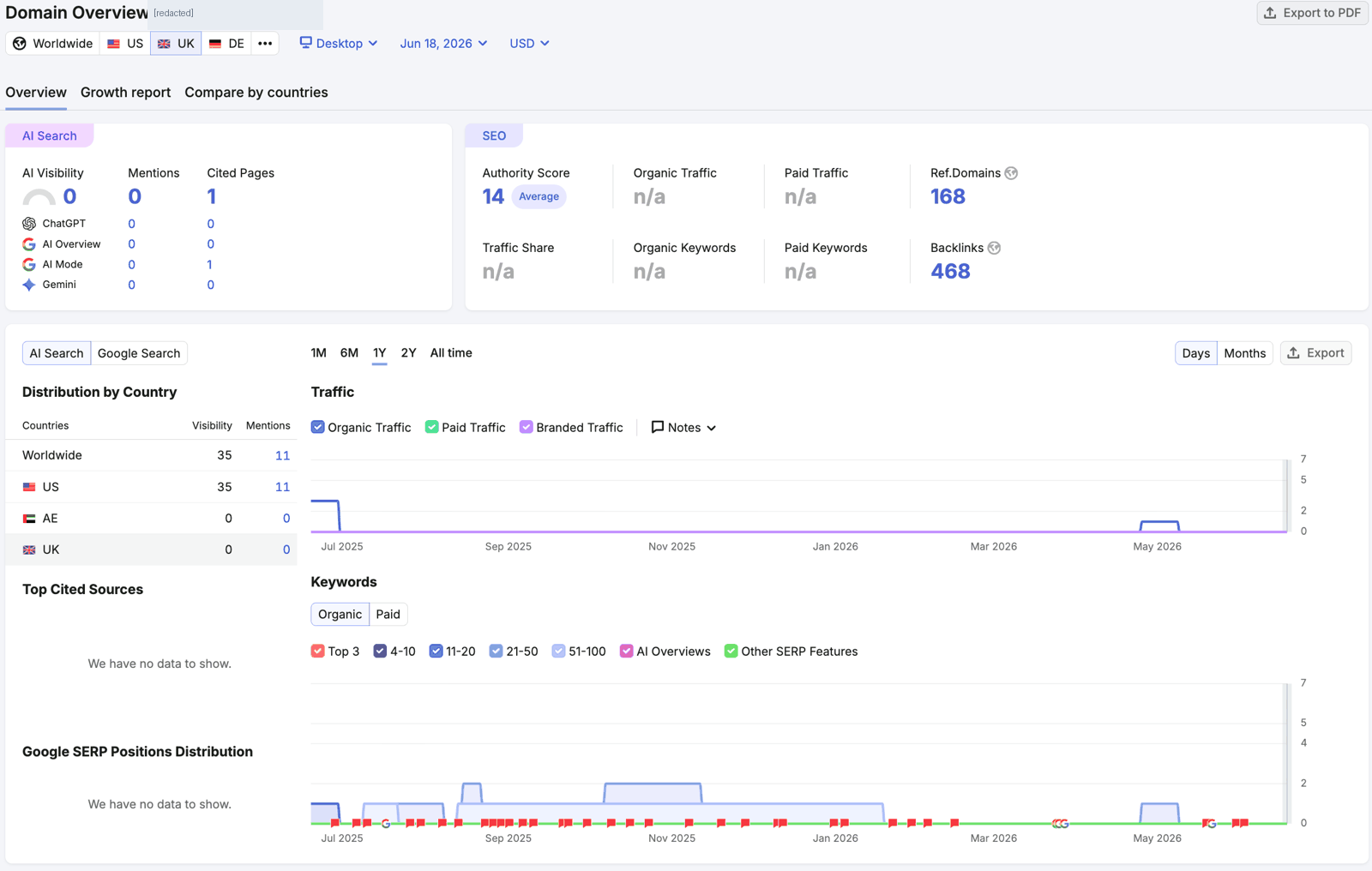The width and height of the screenshot is (1372, 871).
Task: Click Google update marker near Aug 2025
Action: 386,823
